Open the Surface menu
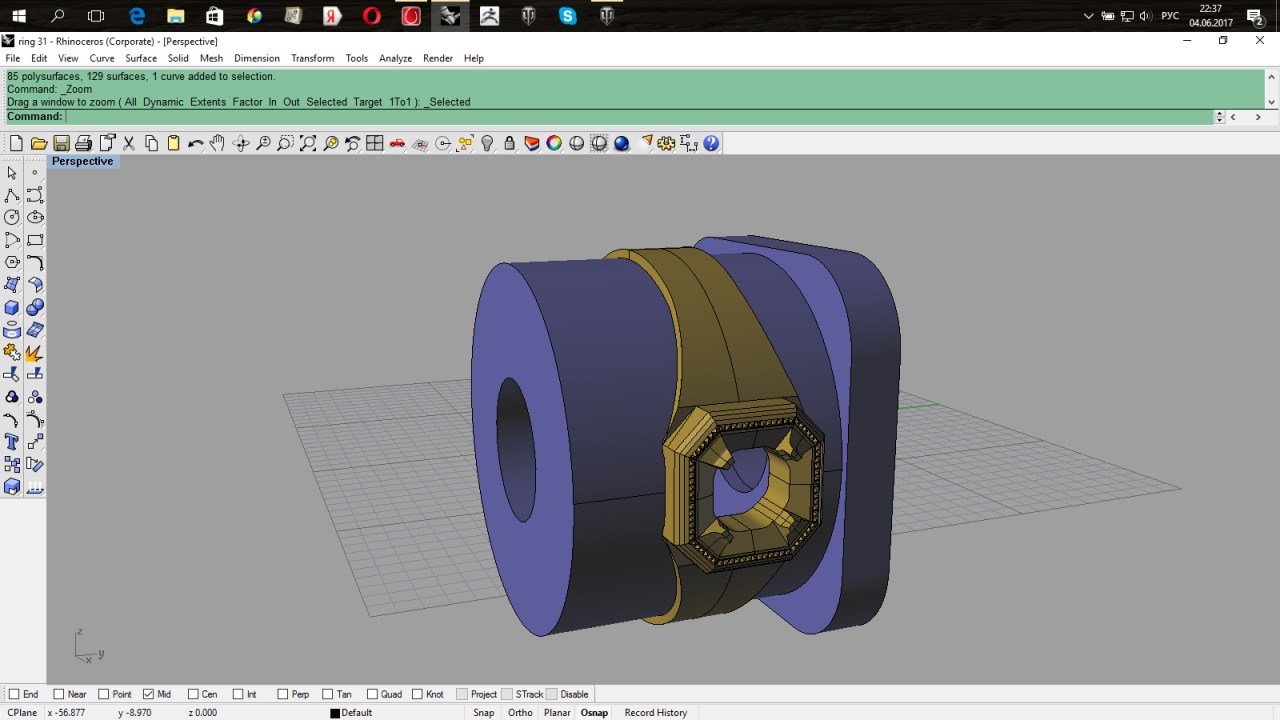The height and width of the screenshot is (720, 1280). click(141, 58)
